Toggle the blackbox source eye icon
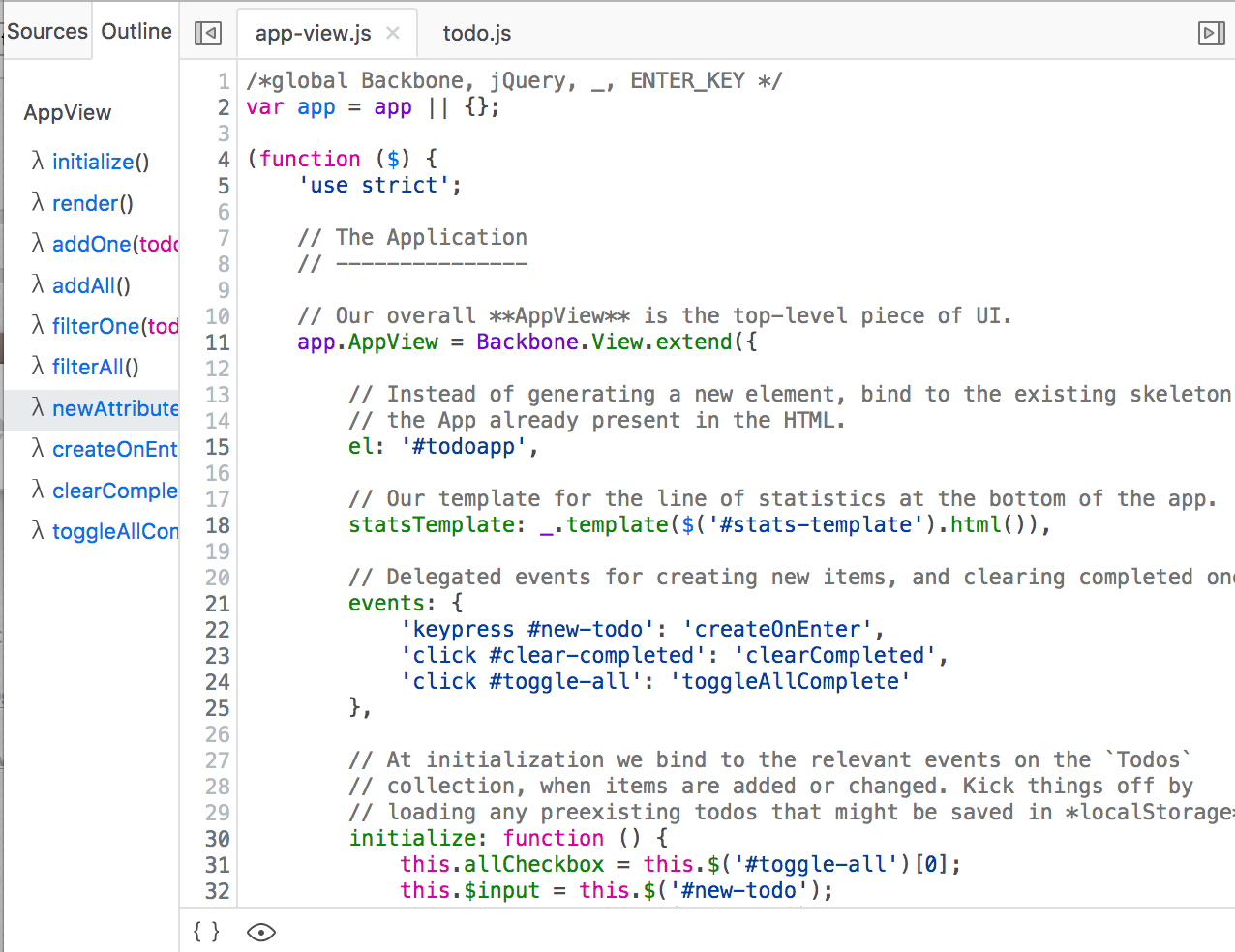 click(261, 932)
